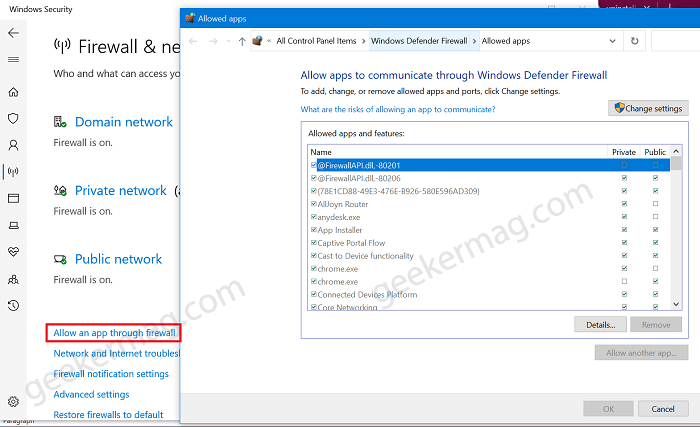Open Protection history clock icon
The image size is (700, 427).
click(x=13, y=306)
